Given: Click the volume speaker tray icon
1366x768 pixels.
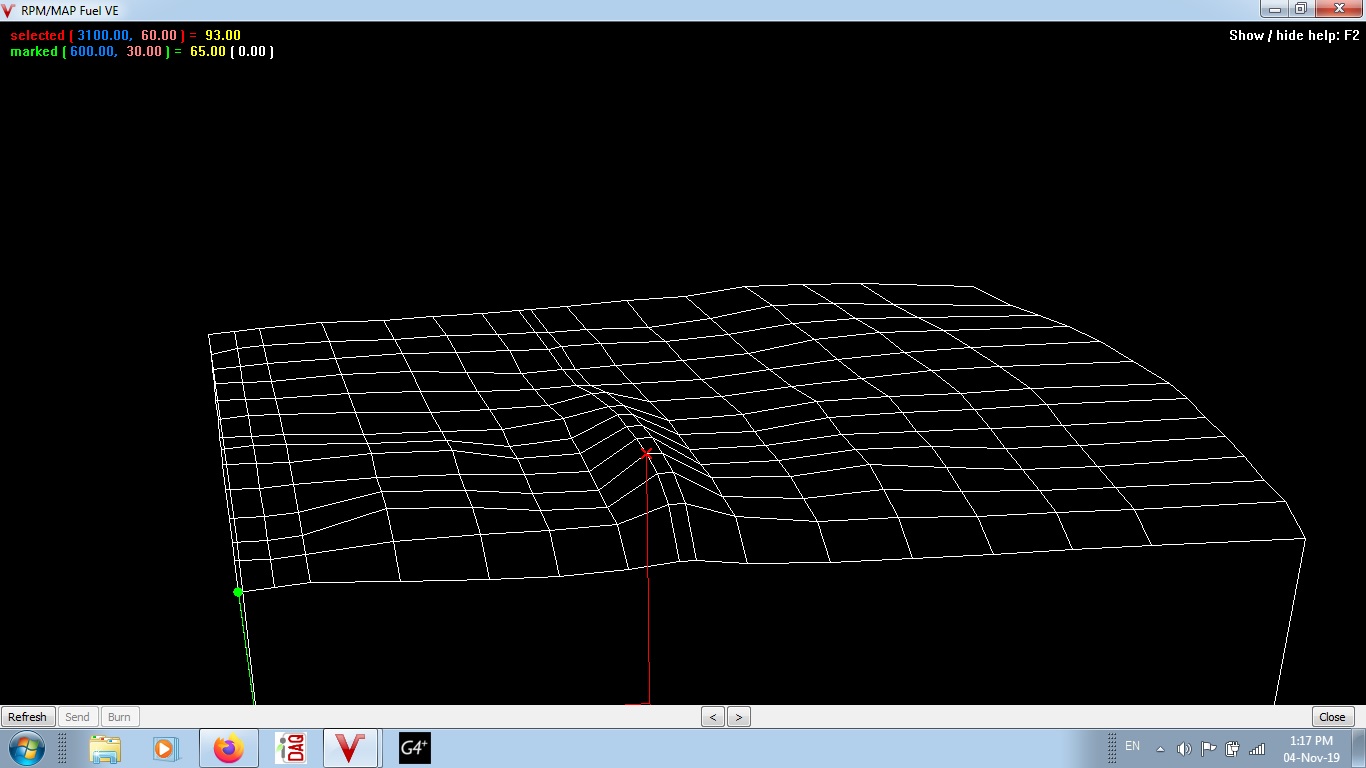Looking at the screenshot, I should pos(1184,749).
